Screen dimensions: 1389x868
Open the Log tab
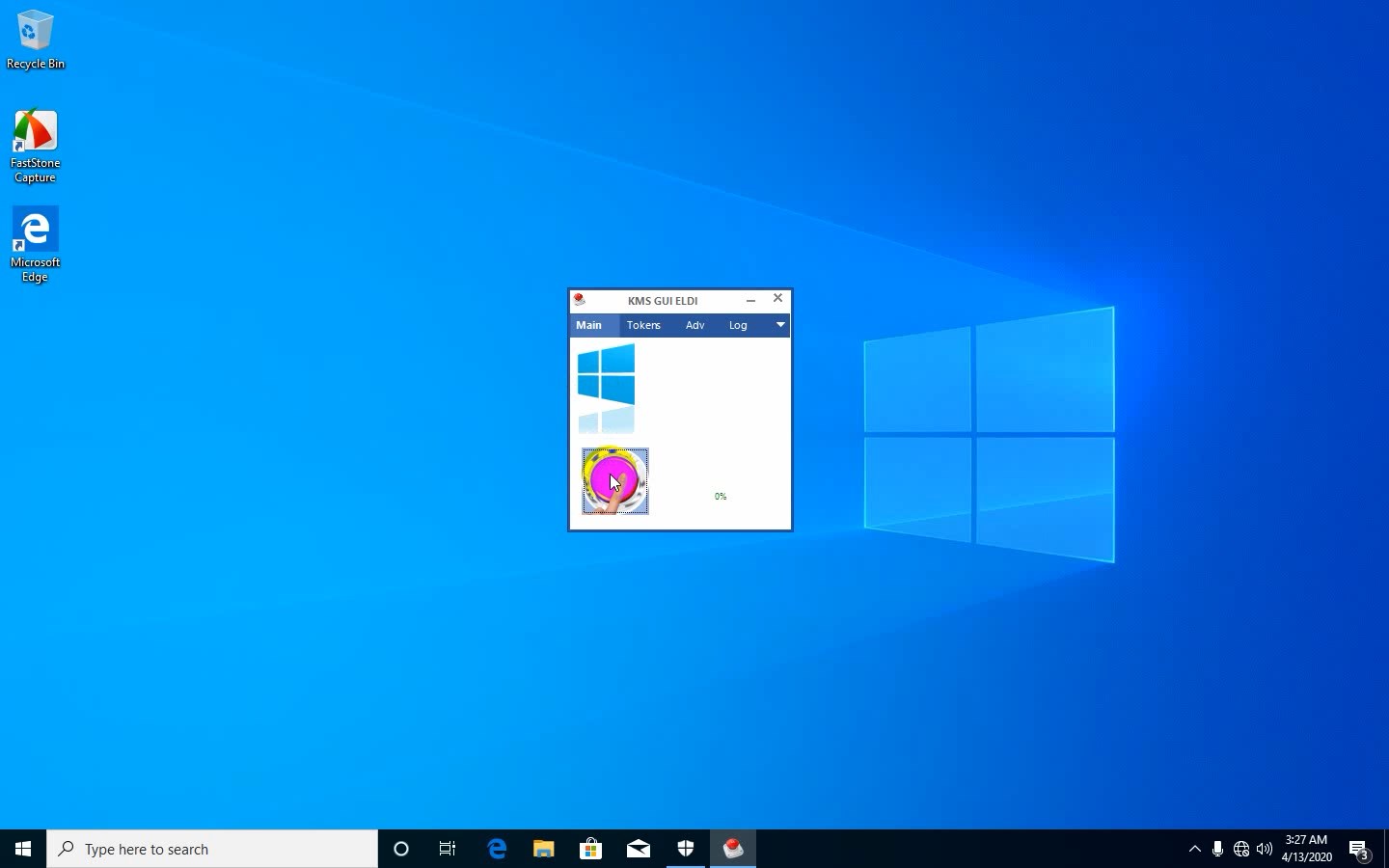pyautogui.click(x=738, y=325)
